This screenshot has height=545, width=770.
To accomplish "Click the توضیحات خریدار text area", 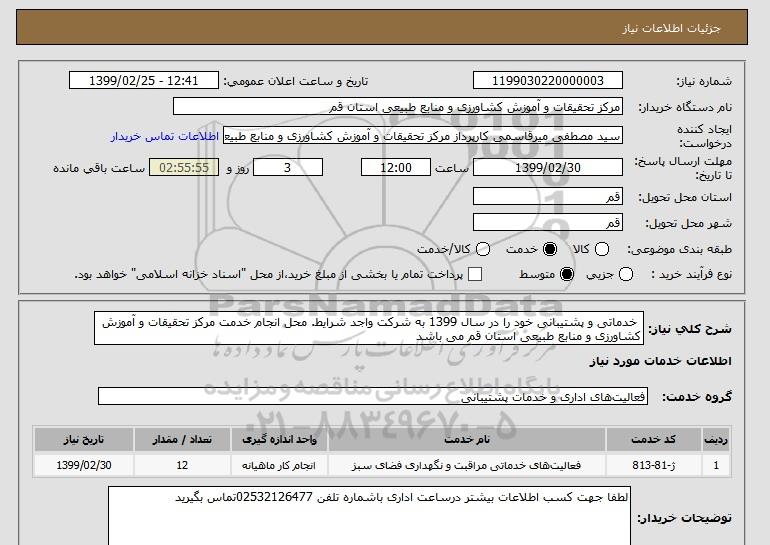I will [x=369, y=516].
